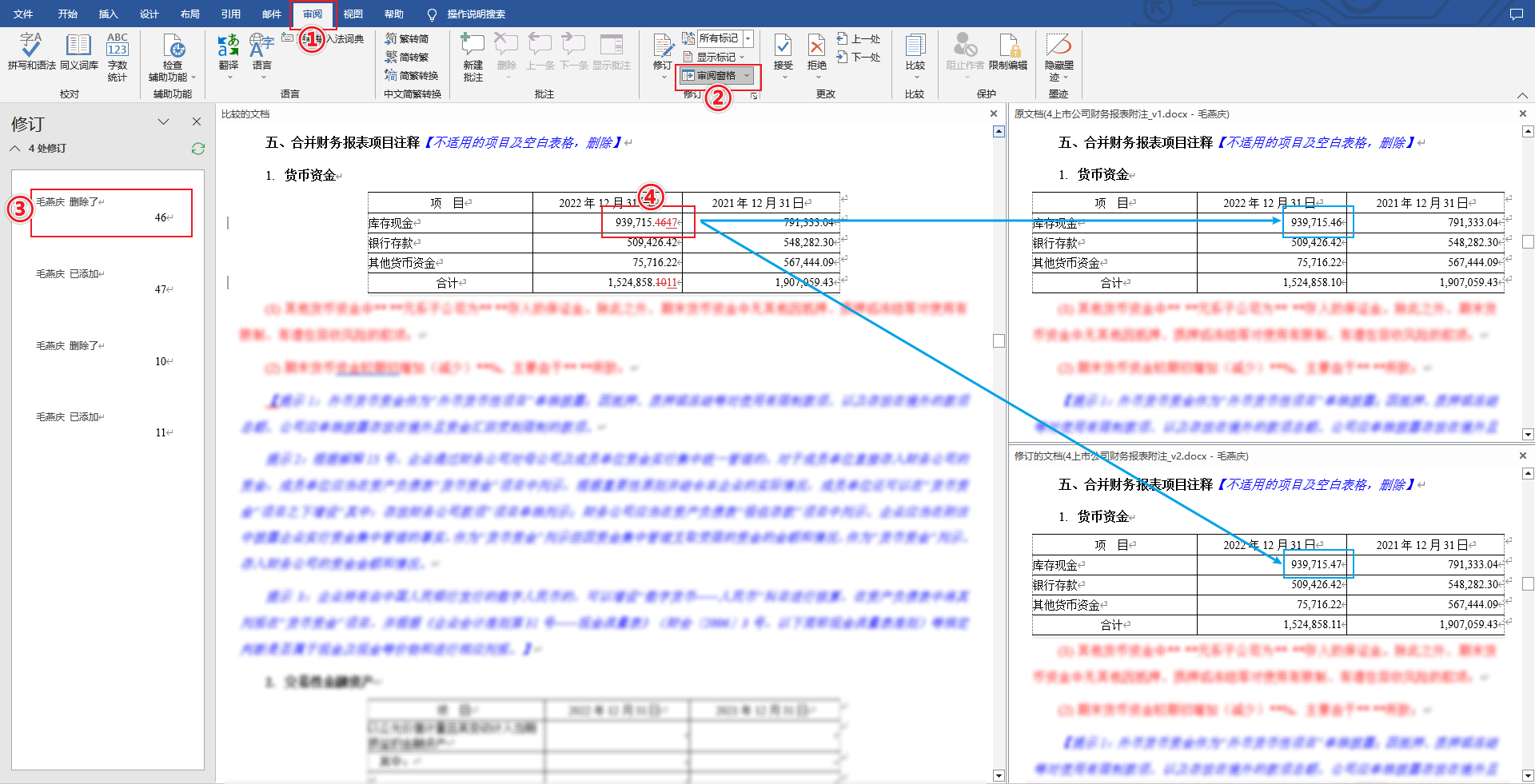Toggle Track Changes (修订) in the ribbon

click(x=663, y=51)
